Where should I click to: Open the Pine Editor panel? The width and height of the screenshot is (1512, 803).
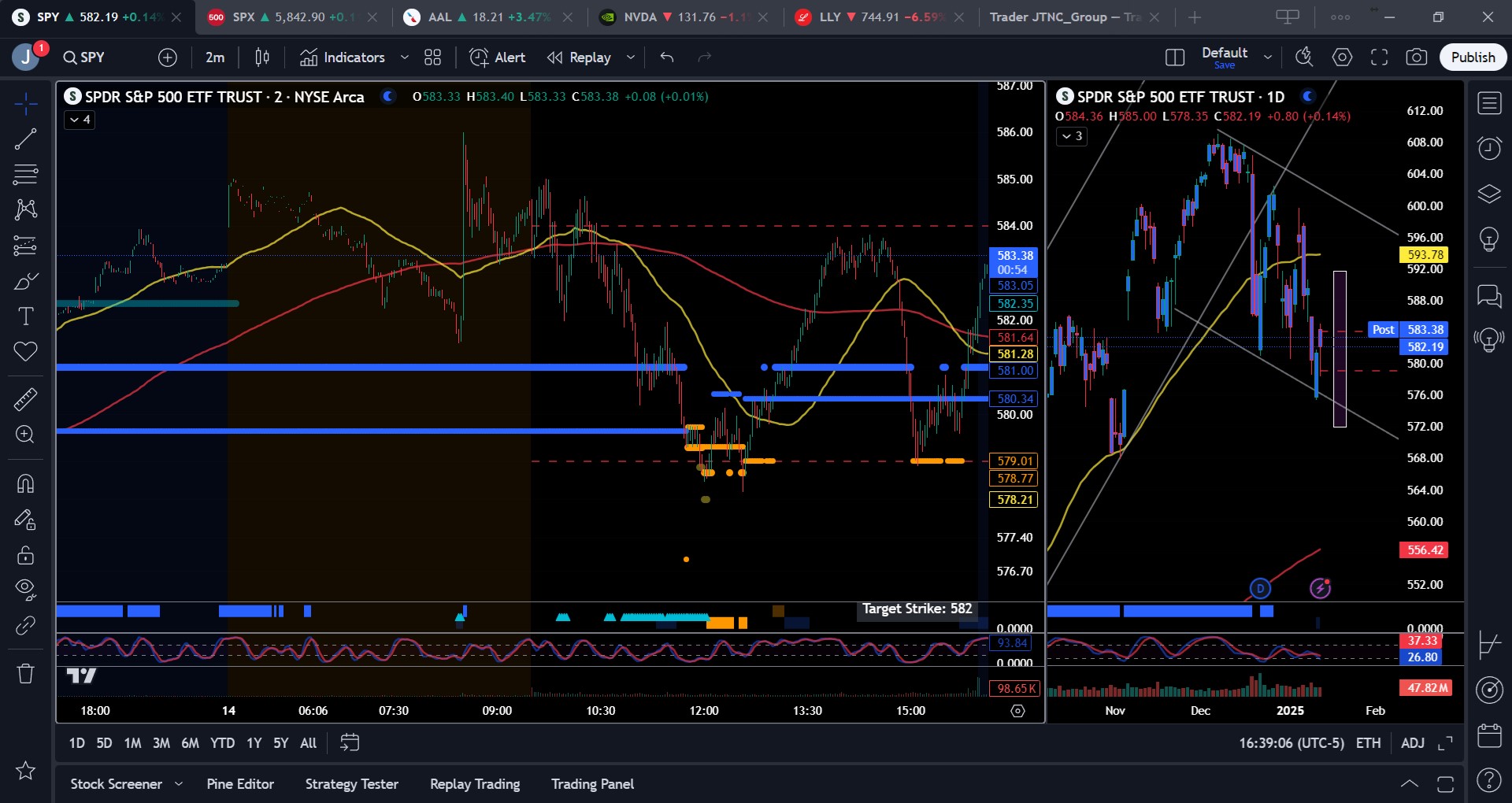(240, 784)
